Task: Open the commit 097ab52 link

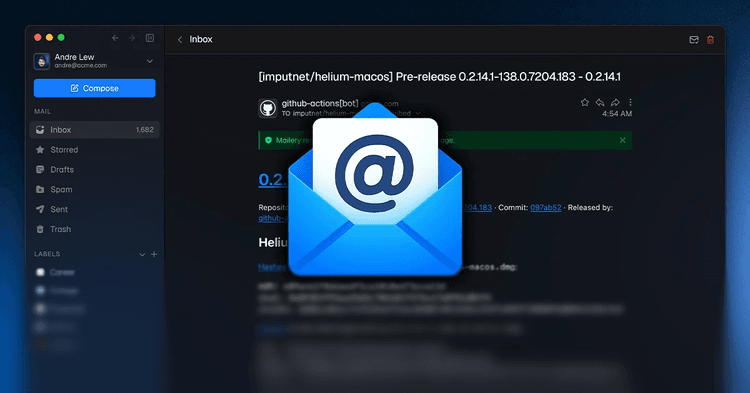Action: click(x=546, y=207)
